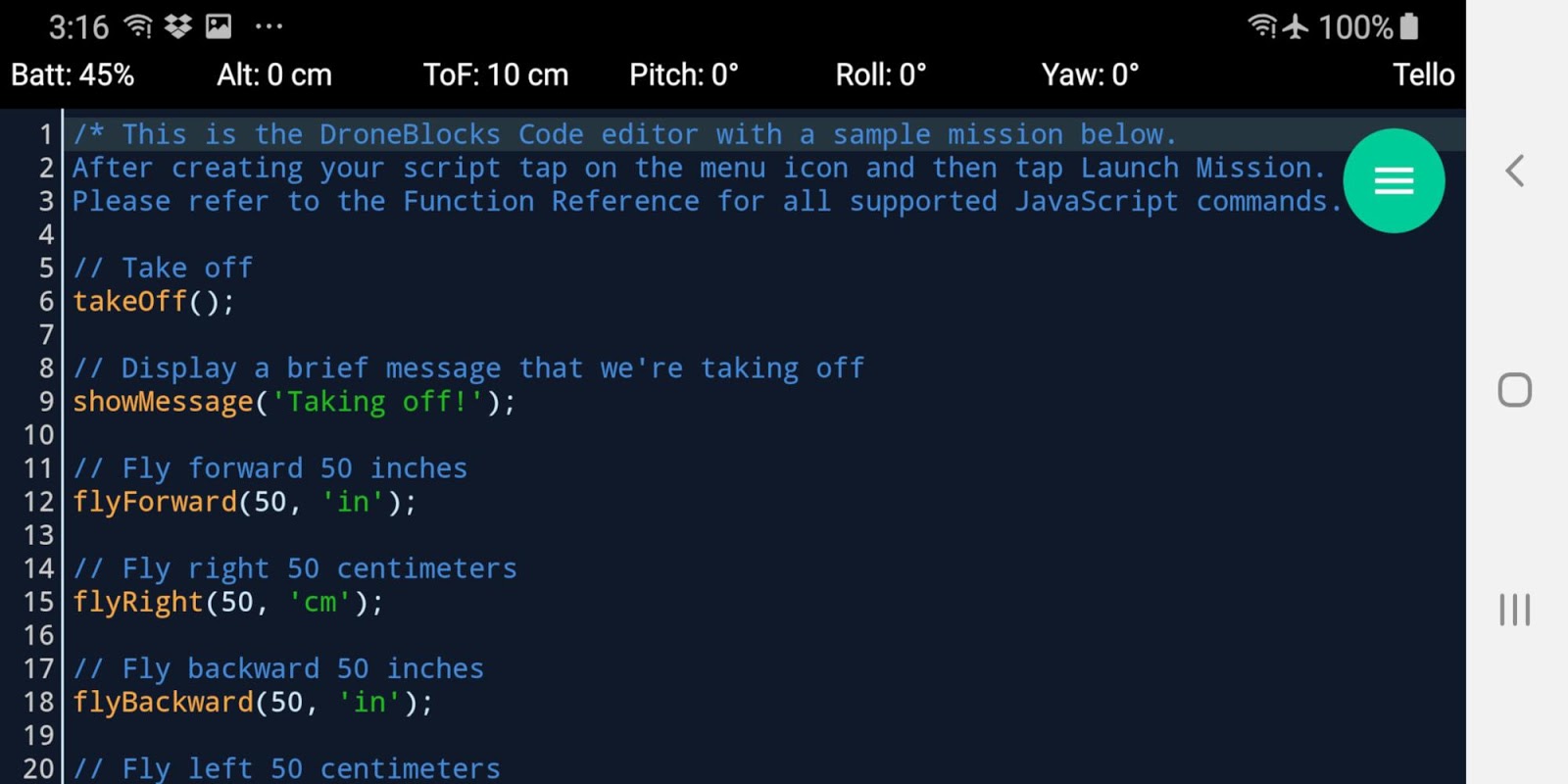This screenshot has width=1568, height=784.
Task: Tap the Android home button
Action: [x=1515, y=390]
